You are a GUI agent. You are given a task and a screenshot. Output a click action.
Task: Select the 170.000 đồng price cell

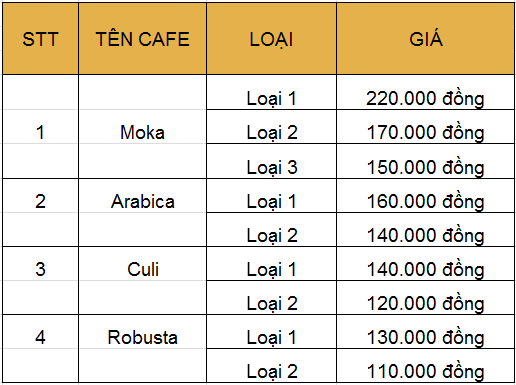coord(425,127)
